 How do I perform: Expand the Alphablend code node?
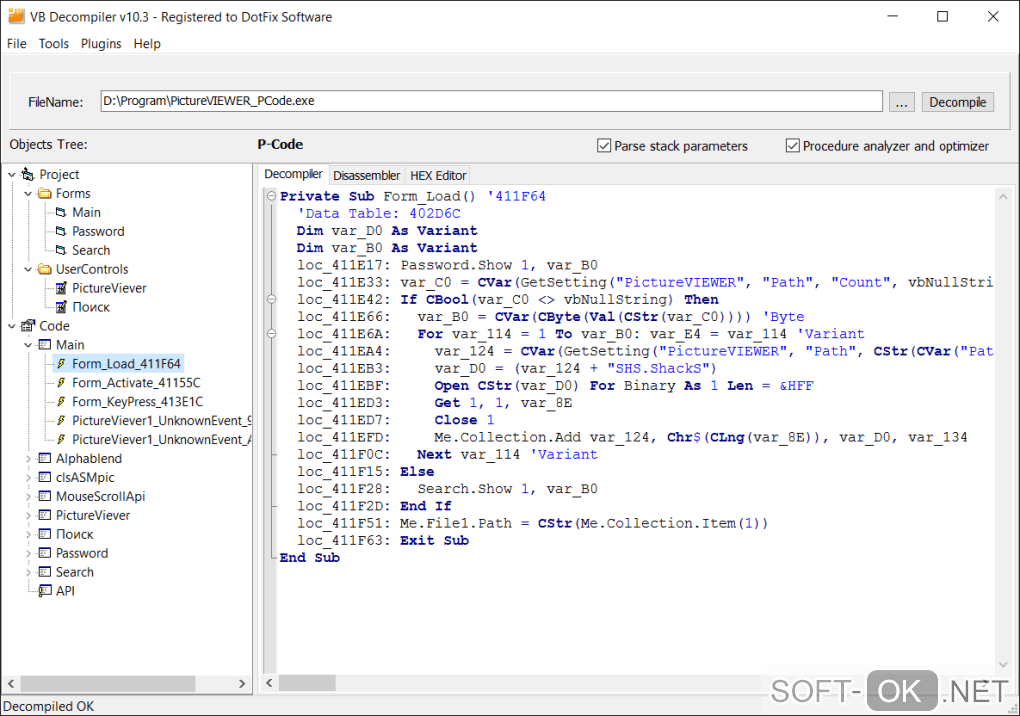(29, 459)
